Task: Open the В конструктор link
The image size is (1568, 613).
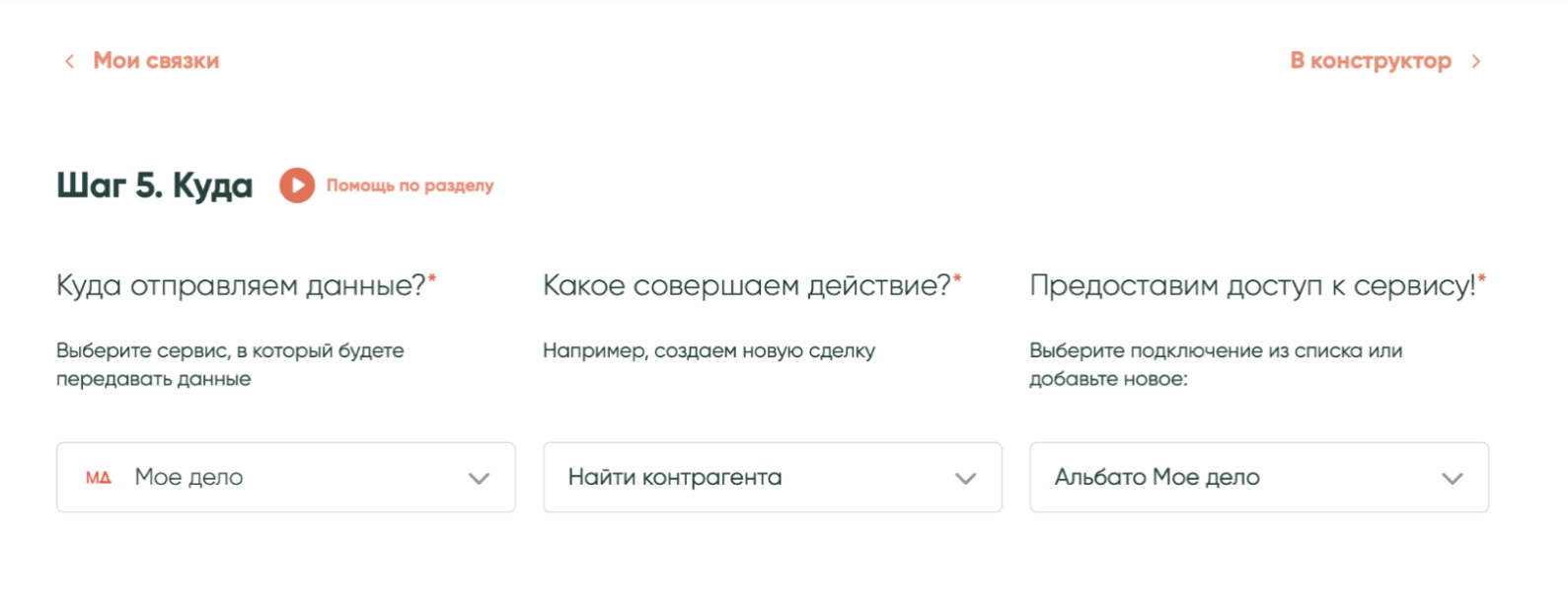Action: pyautogui.click(x=1370, y=61)
